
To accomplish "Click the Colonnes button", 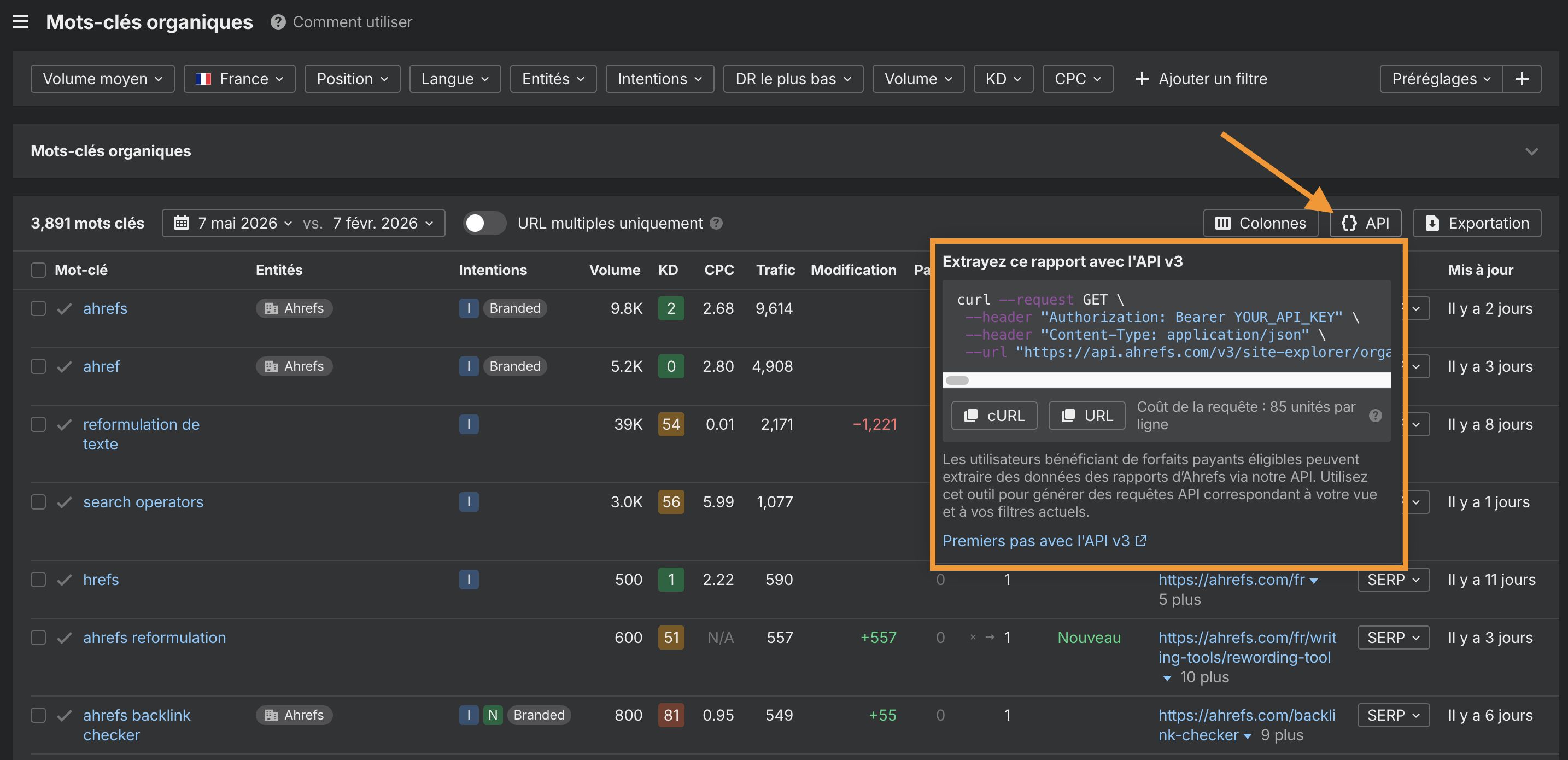I will click(x=1261, y=223).
